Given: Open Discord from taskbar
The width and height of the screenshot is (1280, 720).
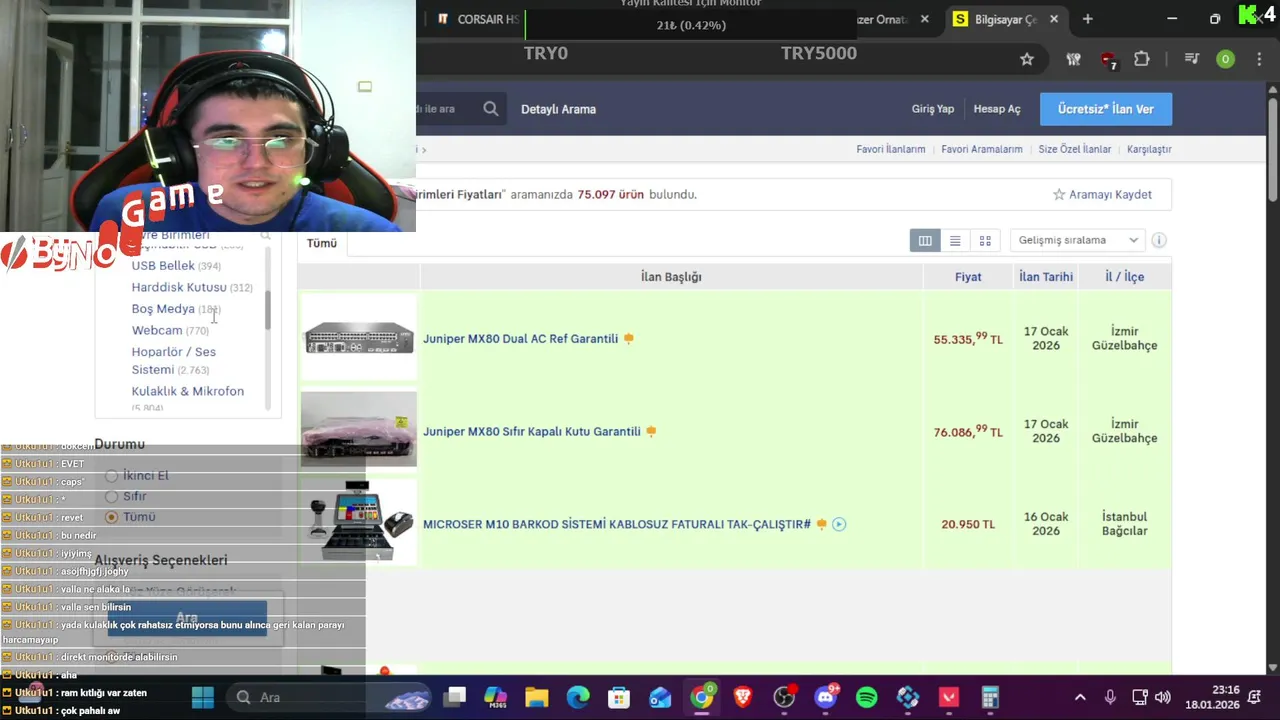Looking at the screenshot, I should [826, 697].
